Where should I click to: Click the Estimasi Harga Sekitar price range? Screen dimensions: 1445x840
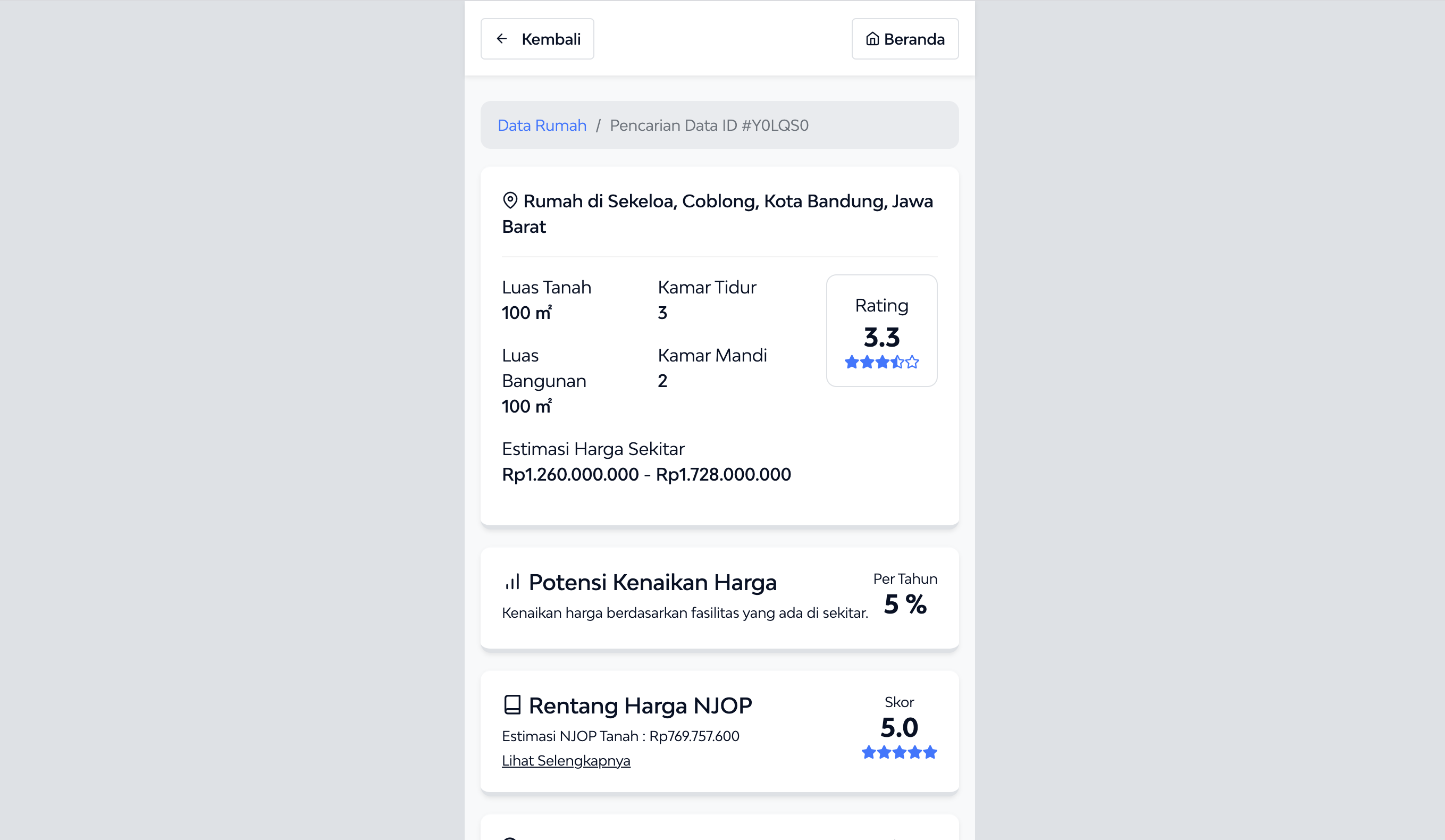point(646,474)
